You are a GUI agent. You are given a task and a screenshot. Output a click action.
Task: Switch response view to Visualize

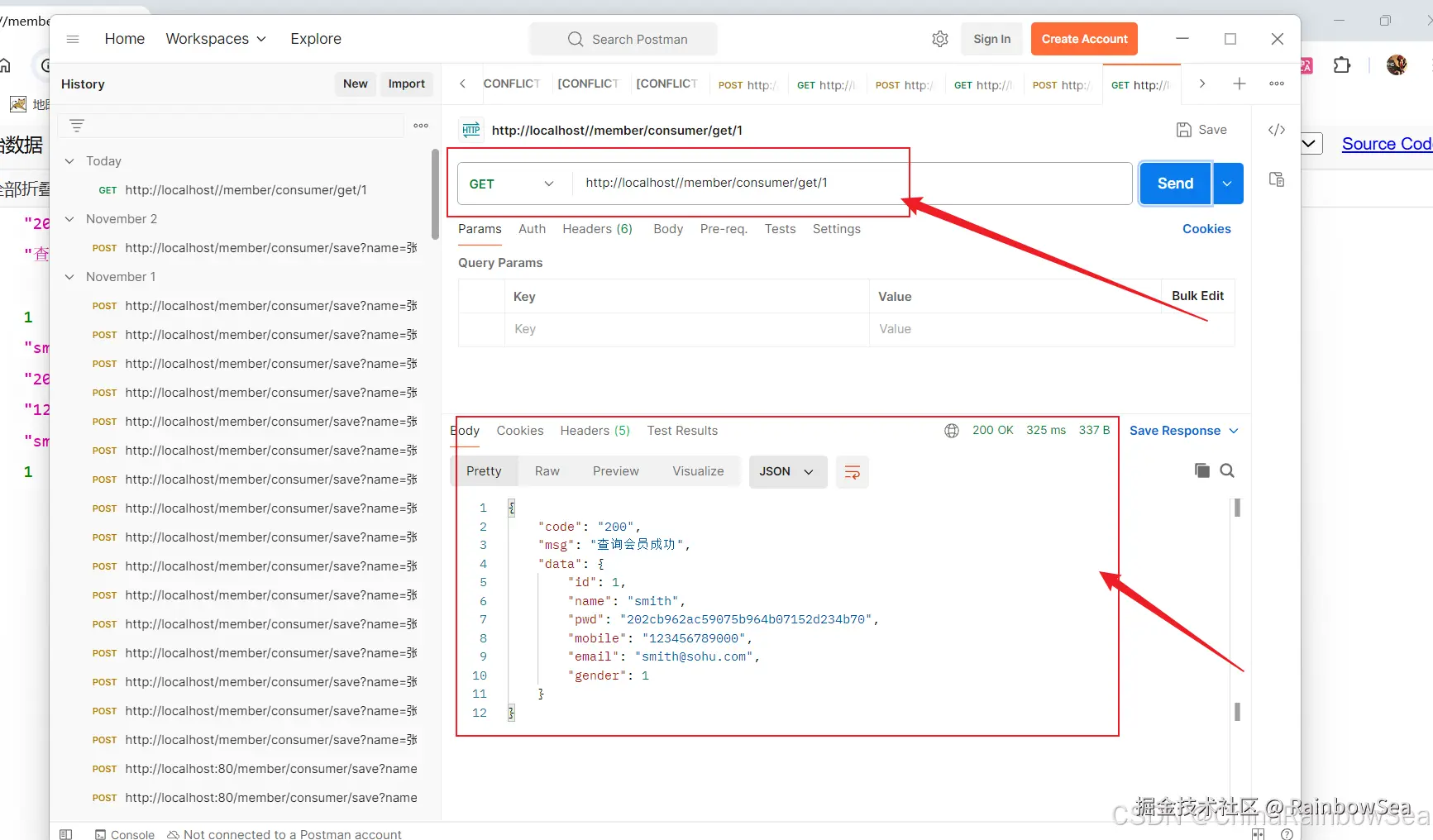pos(698,471)
